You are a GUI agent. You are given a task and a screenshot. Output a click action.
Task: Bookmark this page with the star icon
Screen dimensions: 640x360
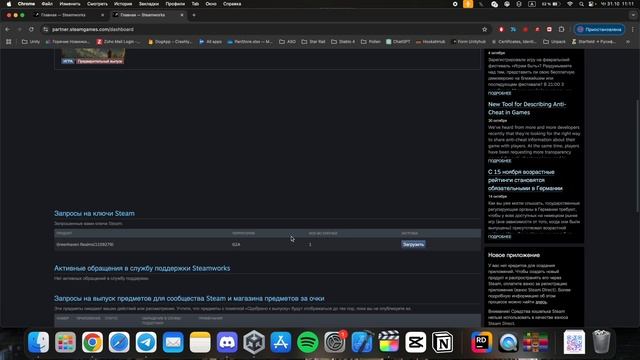click(484, 29)
